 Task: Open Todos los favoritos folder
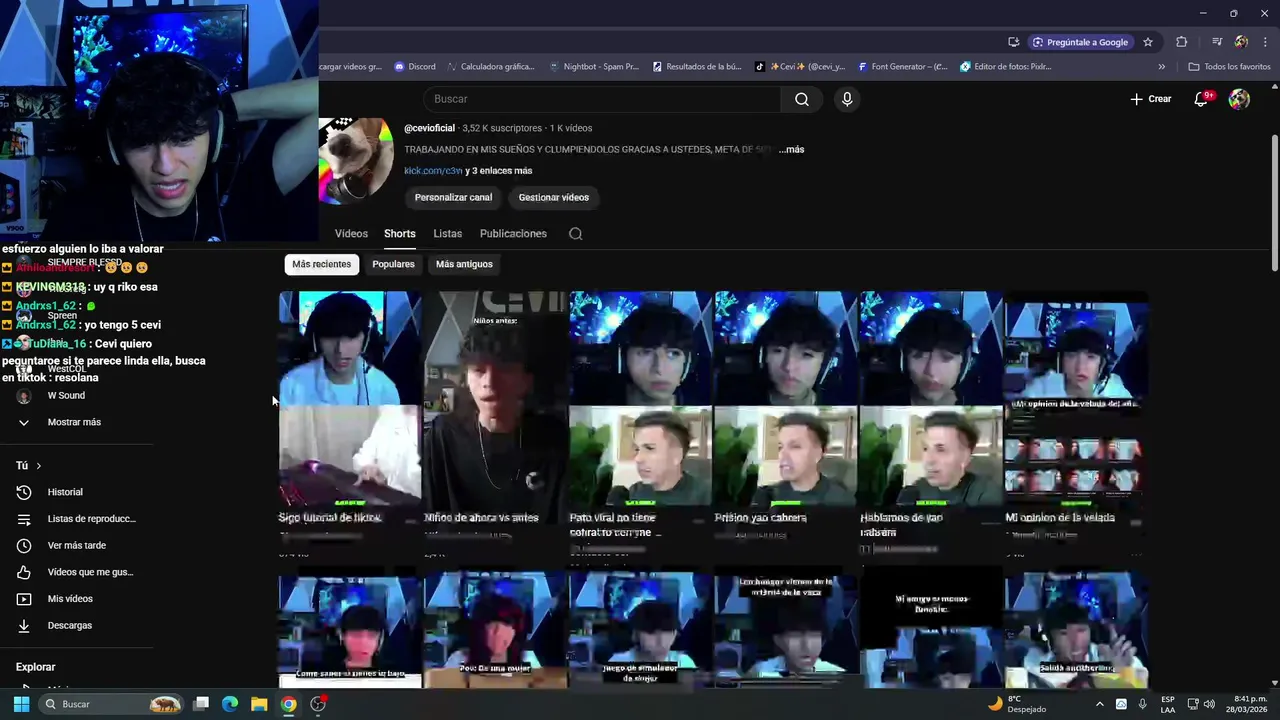tap(1229, 67)
